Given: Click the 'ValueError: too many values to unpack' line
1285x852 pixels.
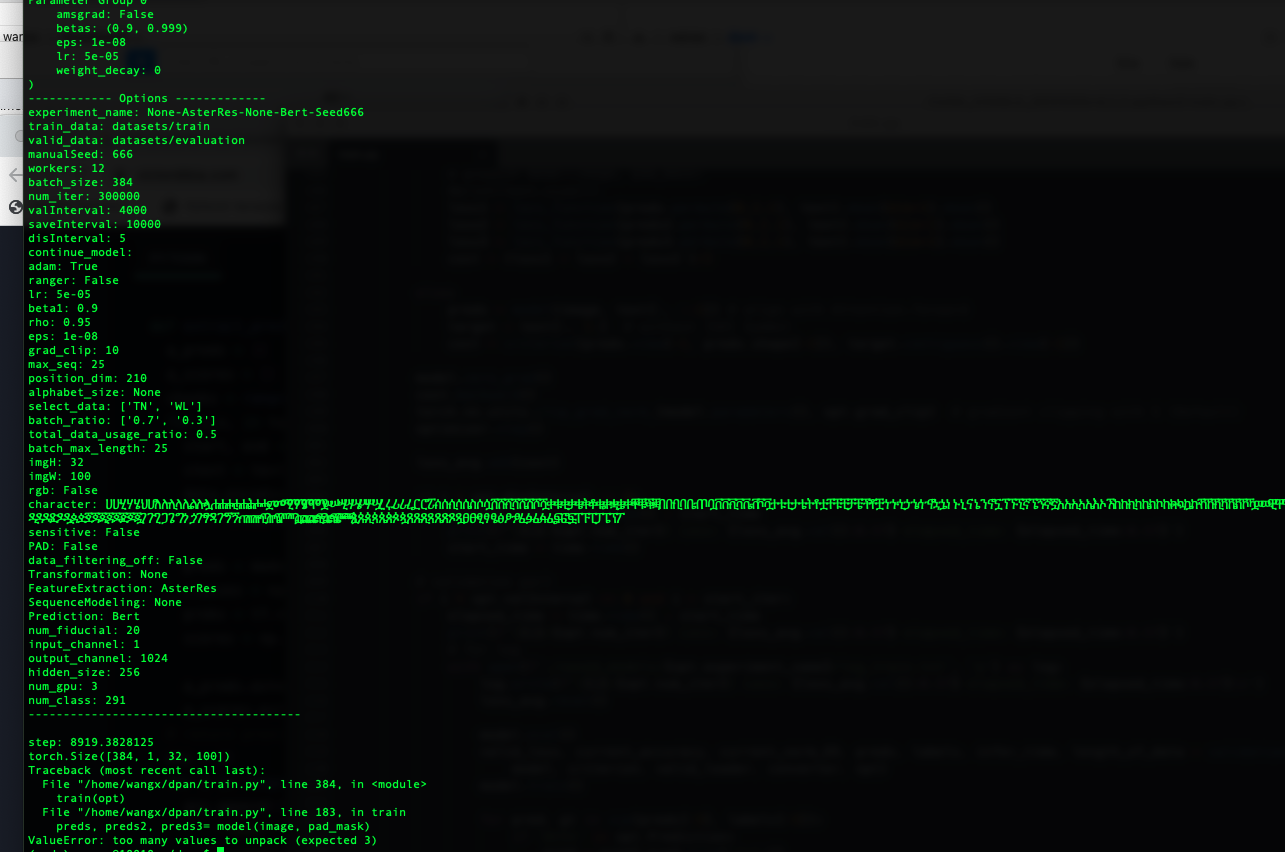Looking at the screenshot, I should coord(203,840).
